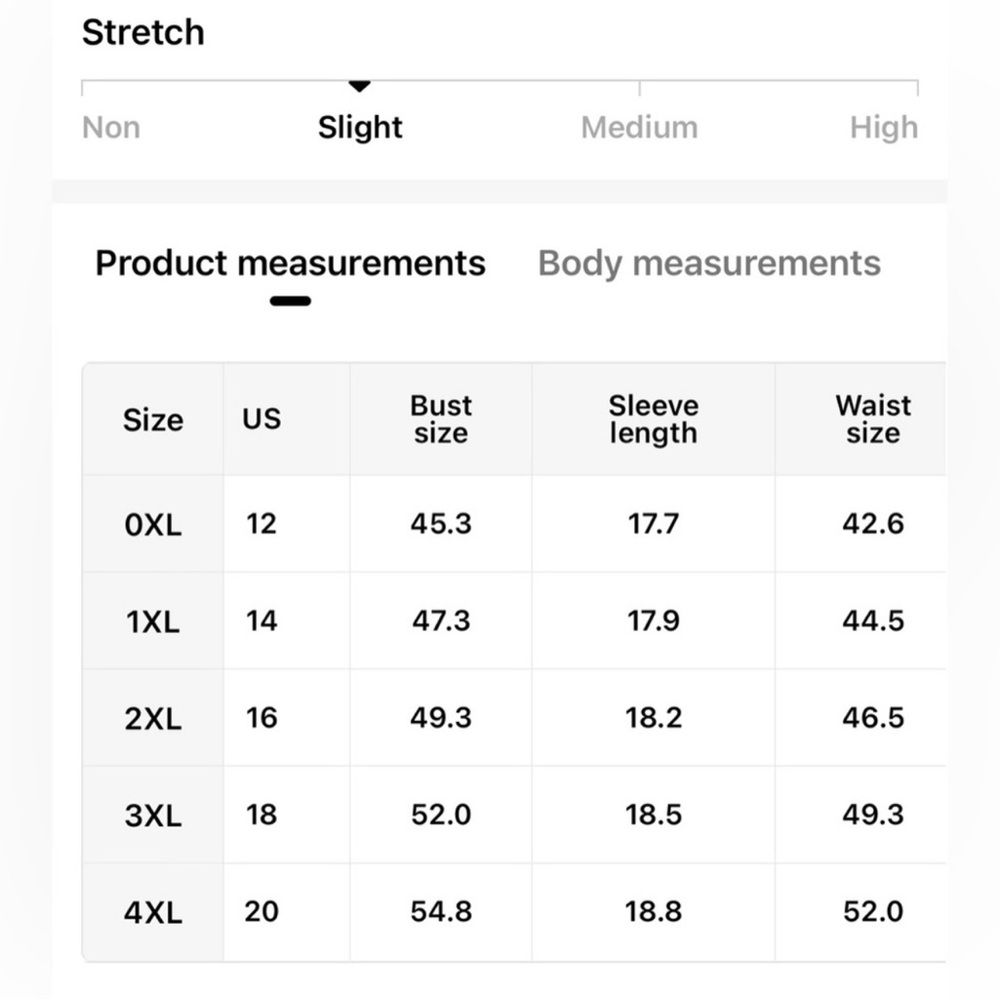Select the 0XL size row
Viewport: 1000px width, 1000px height.
point(514,524)
